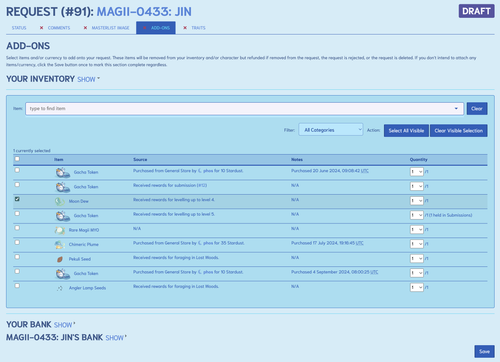This screenshot has height=362, width=500.
Task: Click the submission (#12) link
Action: coord(202,185)
